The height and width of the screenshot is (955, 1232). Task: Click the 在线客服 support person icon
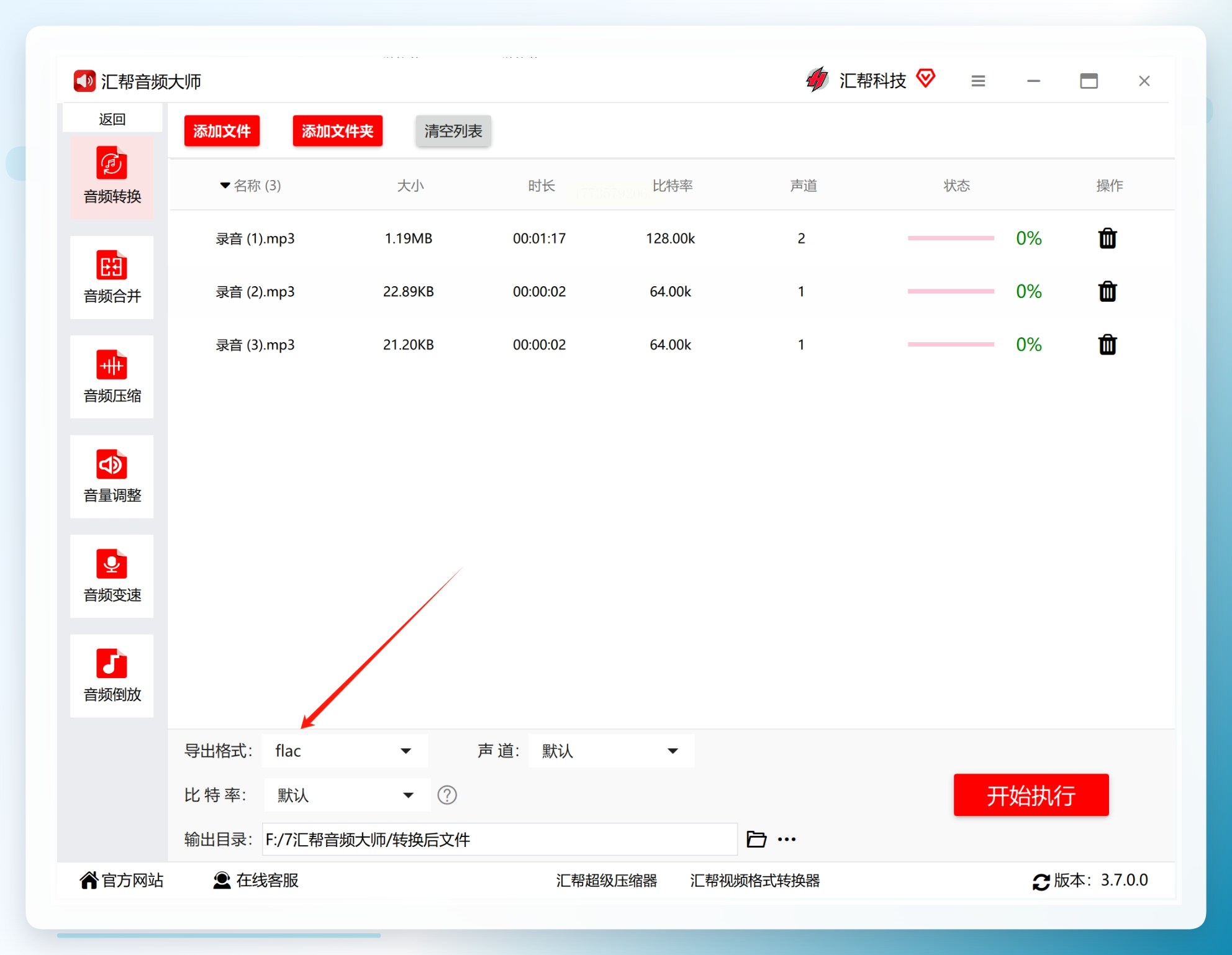[222, 880]
